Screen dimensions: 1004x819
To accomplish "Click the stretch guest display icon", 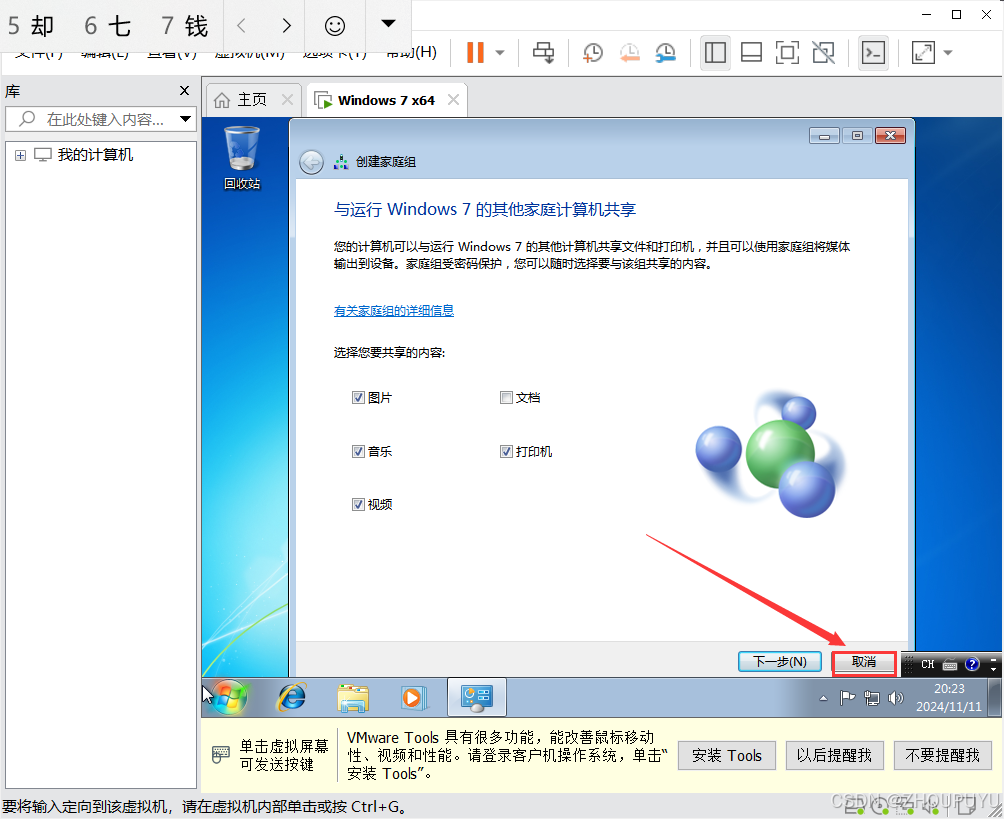I will click(x=923, y=53).
